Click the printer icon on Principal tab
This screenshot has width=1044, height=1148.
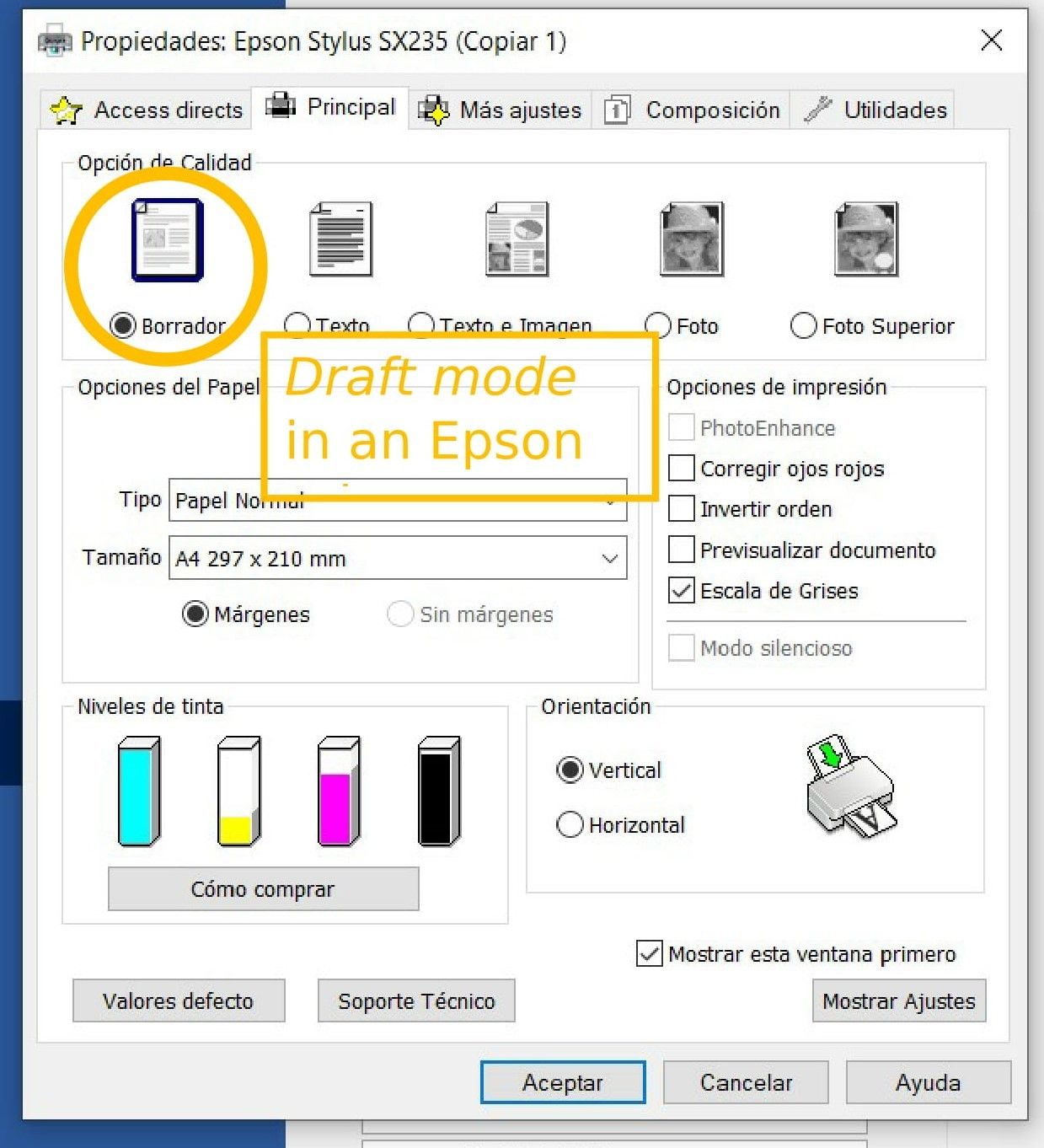[x=281, y=105]
